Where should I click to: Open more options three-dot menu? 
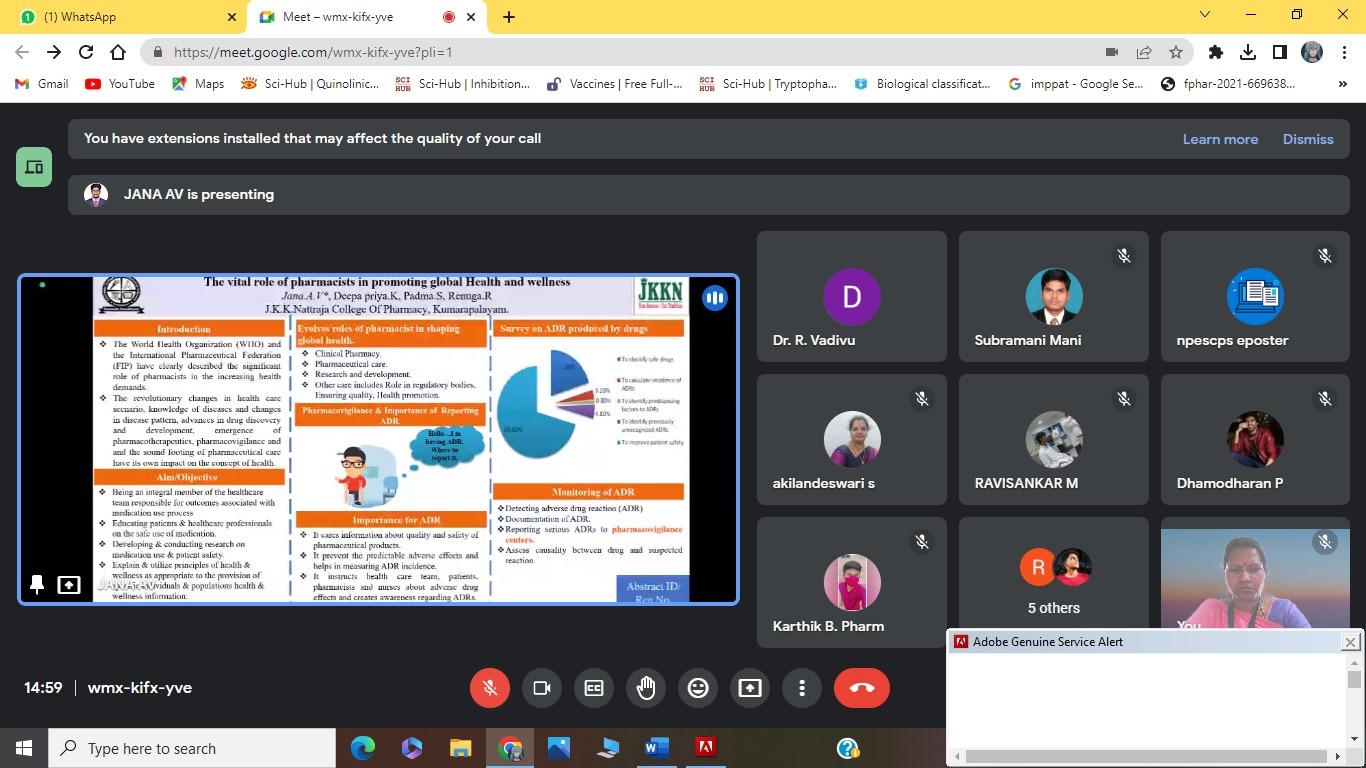pos(802,688)
